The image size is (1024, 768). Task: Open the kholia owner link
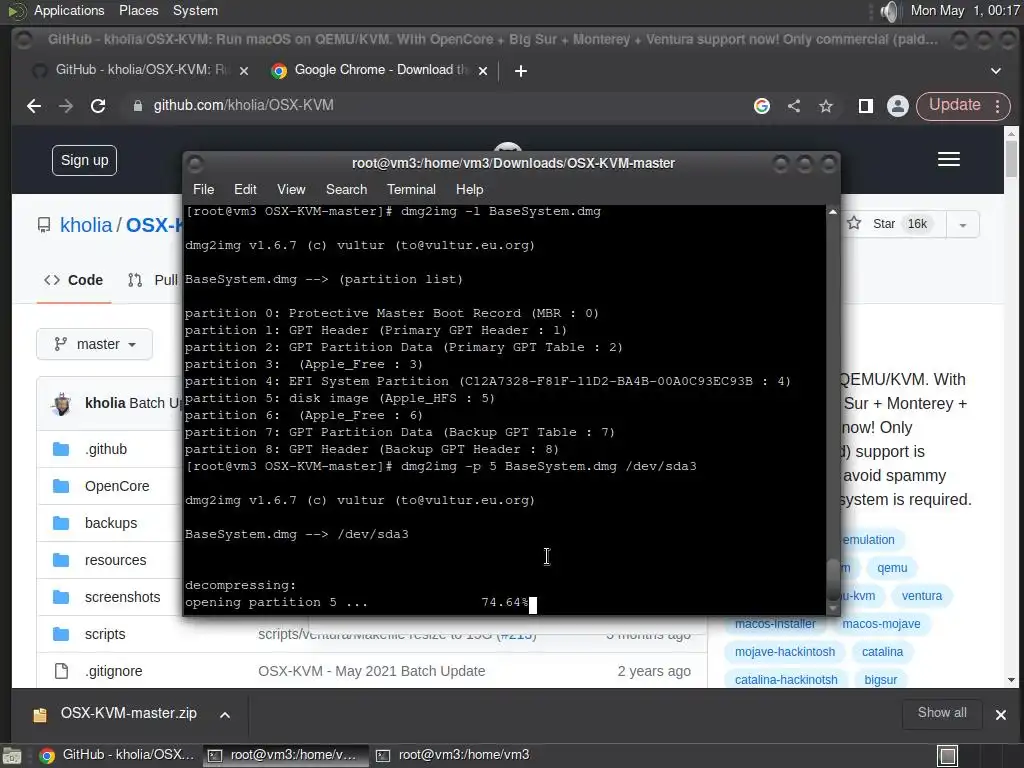point(86,225)
